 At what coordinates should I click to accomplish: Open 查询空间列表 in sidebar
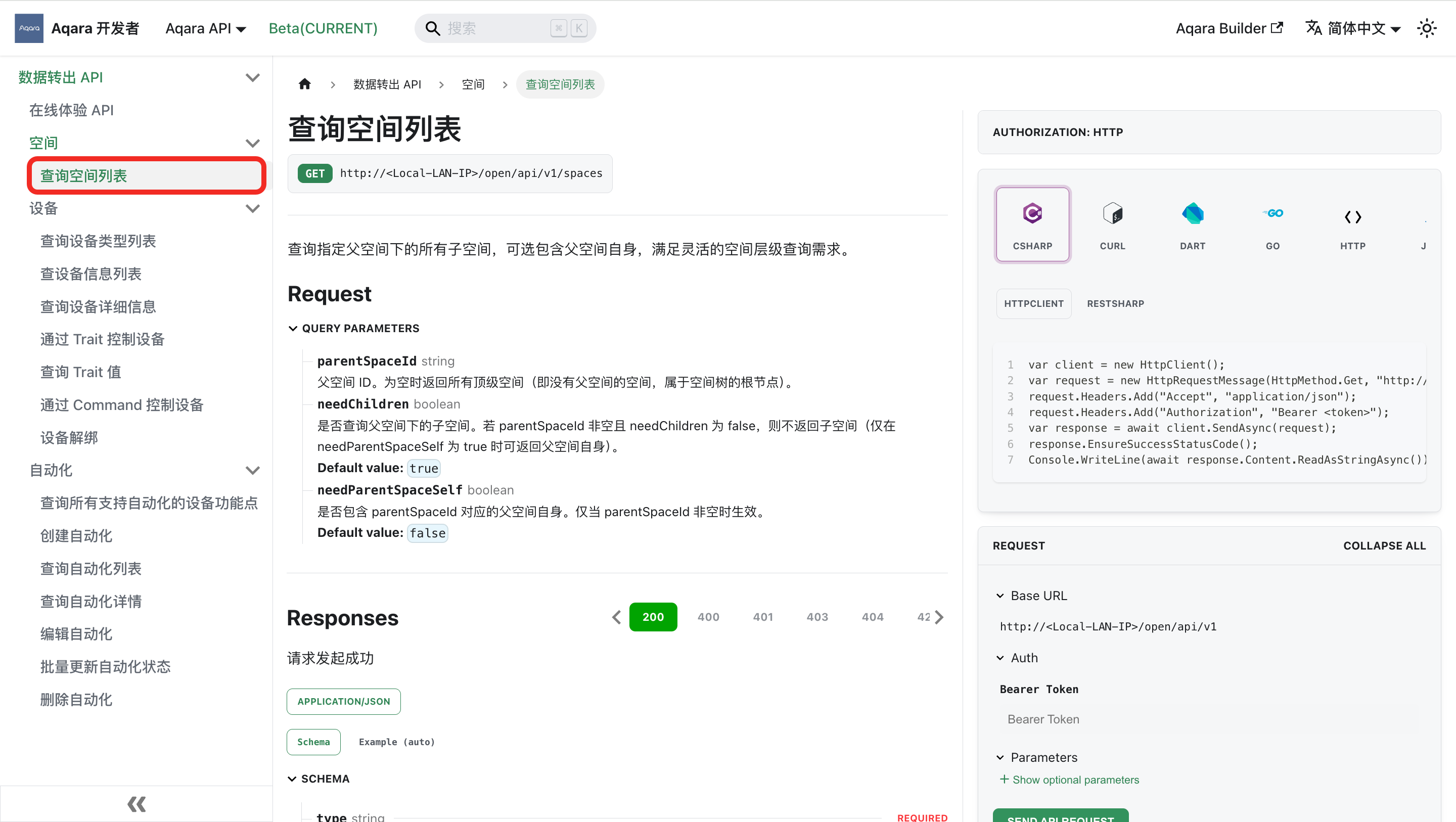point(147,176)
